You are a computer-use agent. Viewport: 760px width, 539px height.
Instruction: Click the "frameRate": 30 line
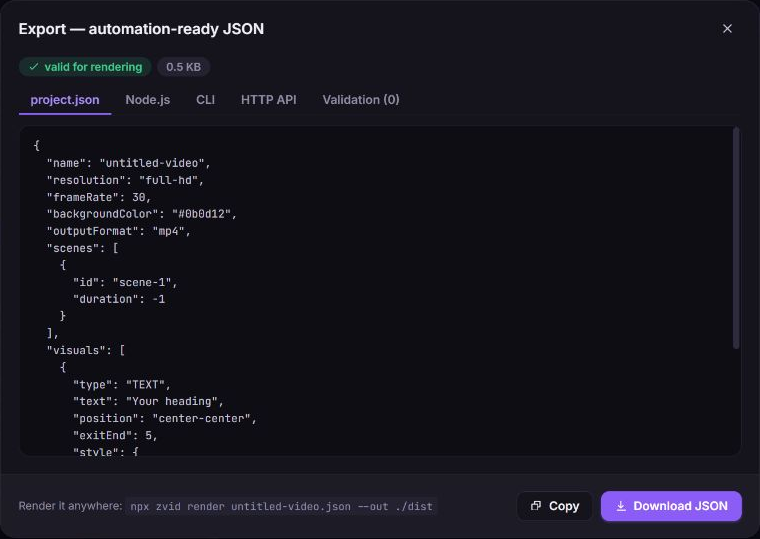(x=99, y=197)
